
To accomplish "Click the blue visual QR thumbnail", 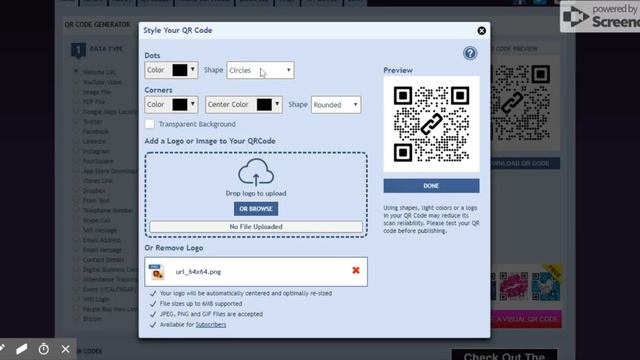I will [545, 286].
